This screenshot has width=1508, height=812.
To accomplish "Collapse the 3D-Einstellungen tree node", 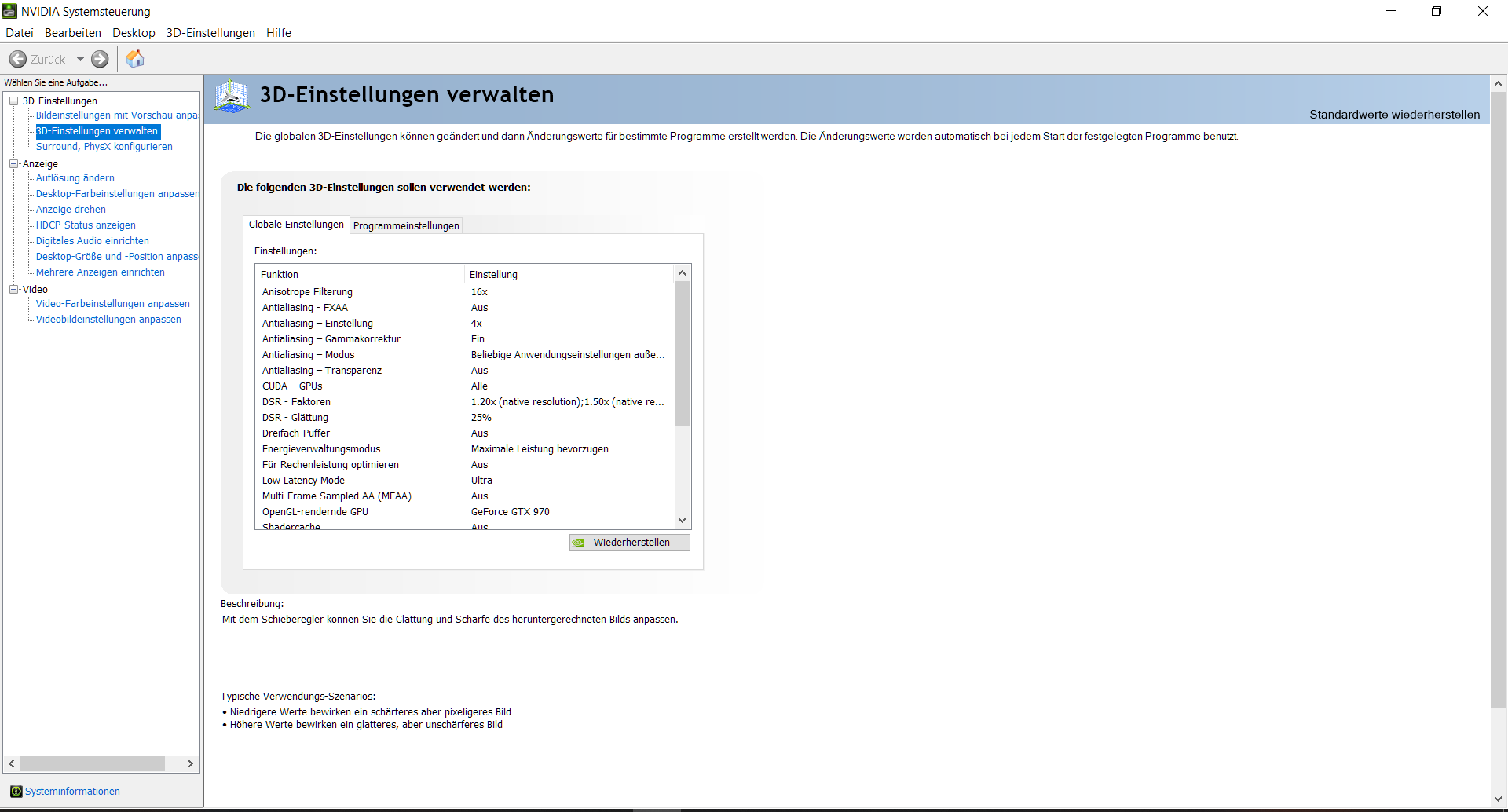I will tap(13, 101).
